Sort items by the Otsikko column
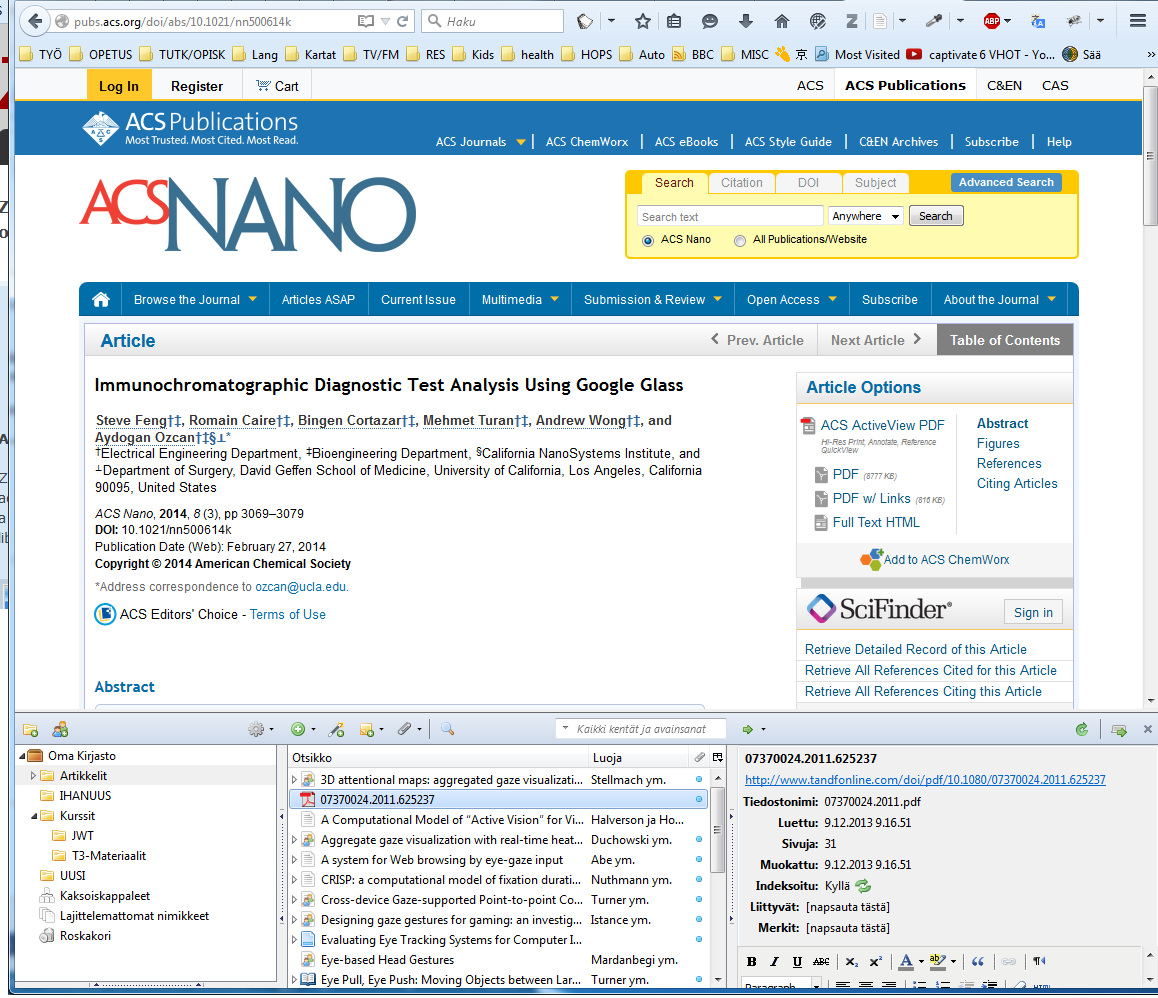1158x998 pixels. [437, 757]
